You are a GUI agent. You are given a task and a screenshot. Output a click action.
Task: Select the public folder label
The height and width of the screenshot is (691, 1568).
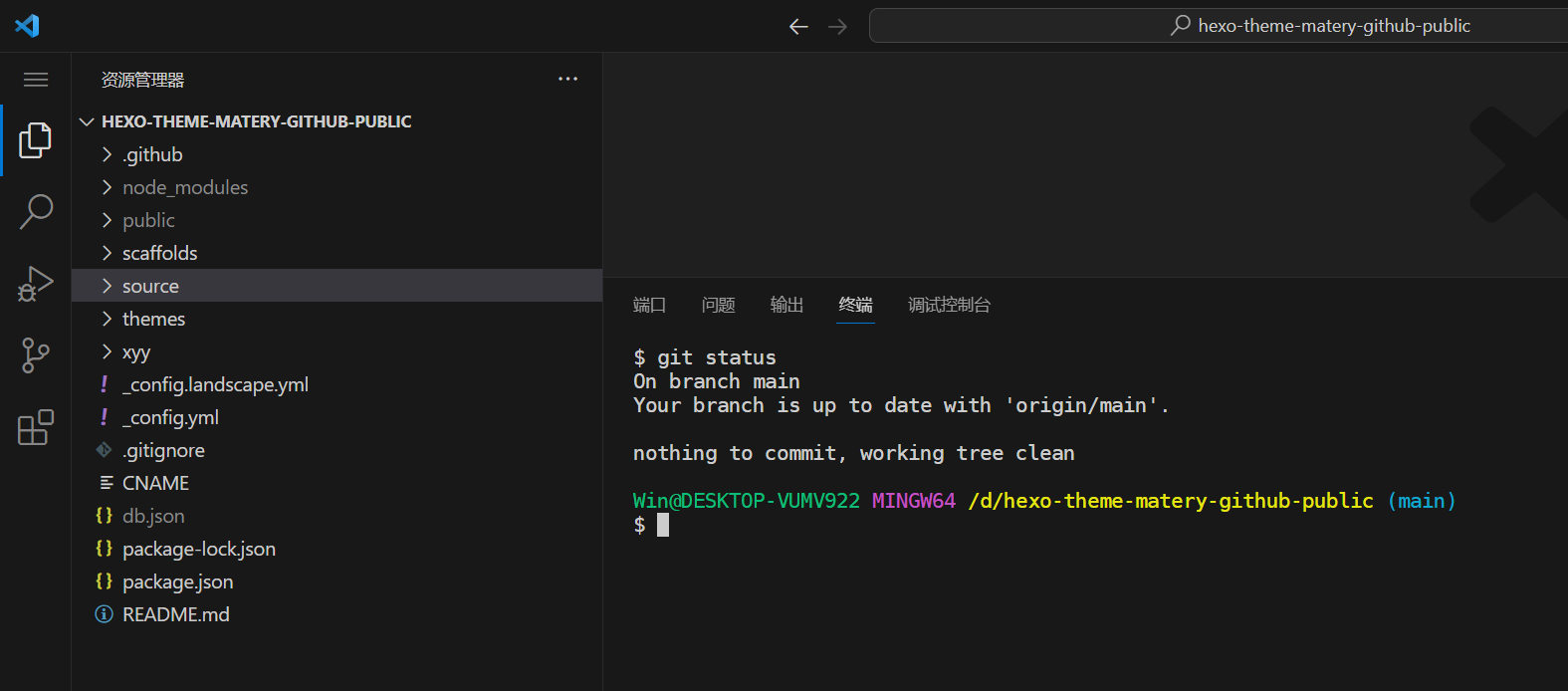(148, 220)
